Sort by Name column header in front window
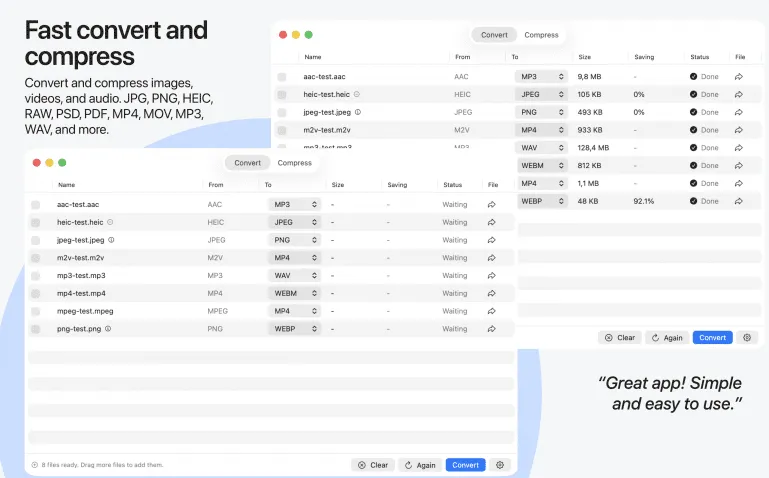This screenshot has height=478, width=769. 67,185
